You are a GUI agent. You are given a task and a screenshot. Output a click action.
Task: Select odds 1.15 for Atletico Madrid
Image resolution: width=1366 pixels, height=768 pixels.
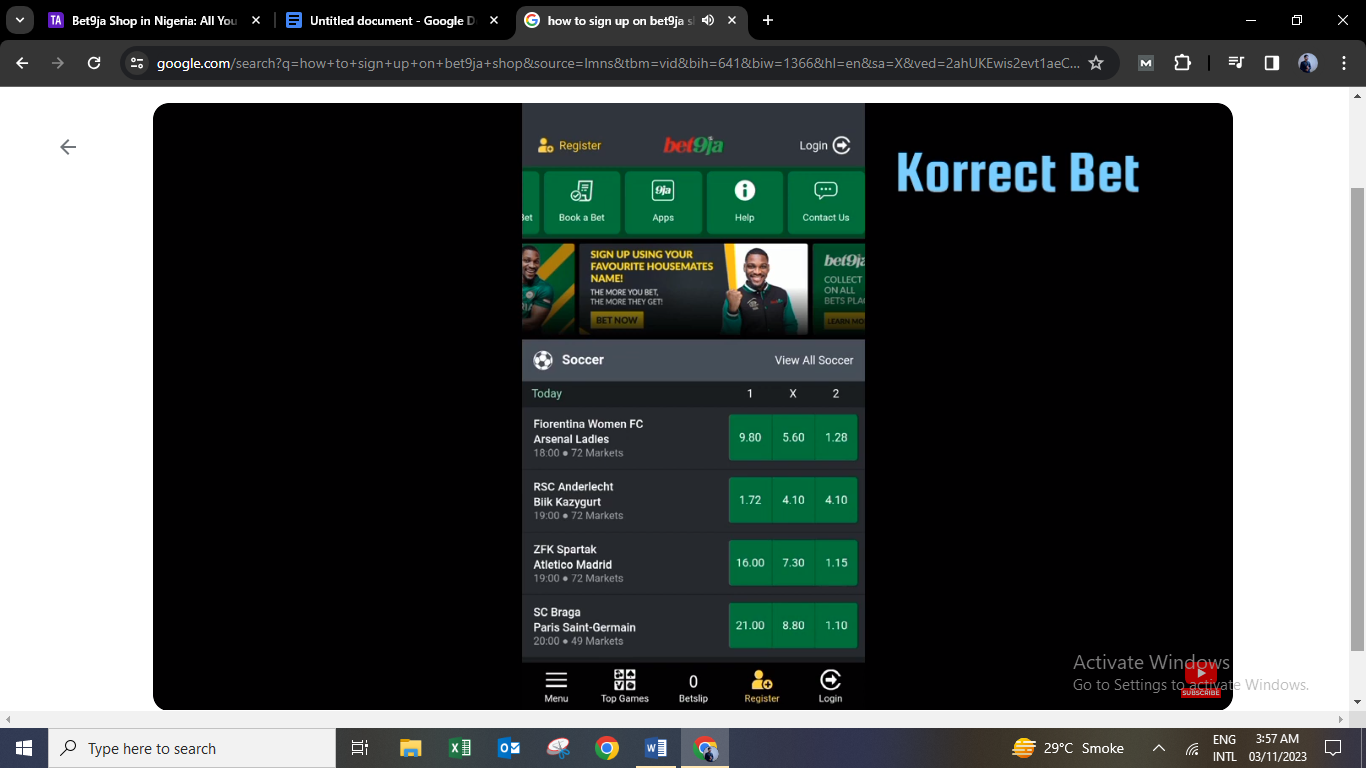pos(836,563)
